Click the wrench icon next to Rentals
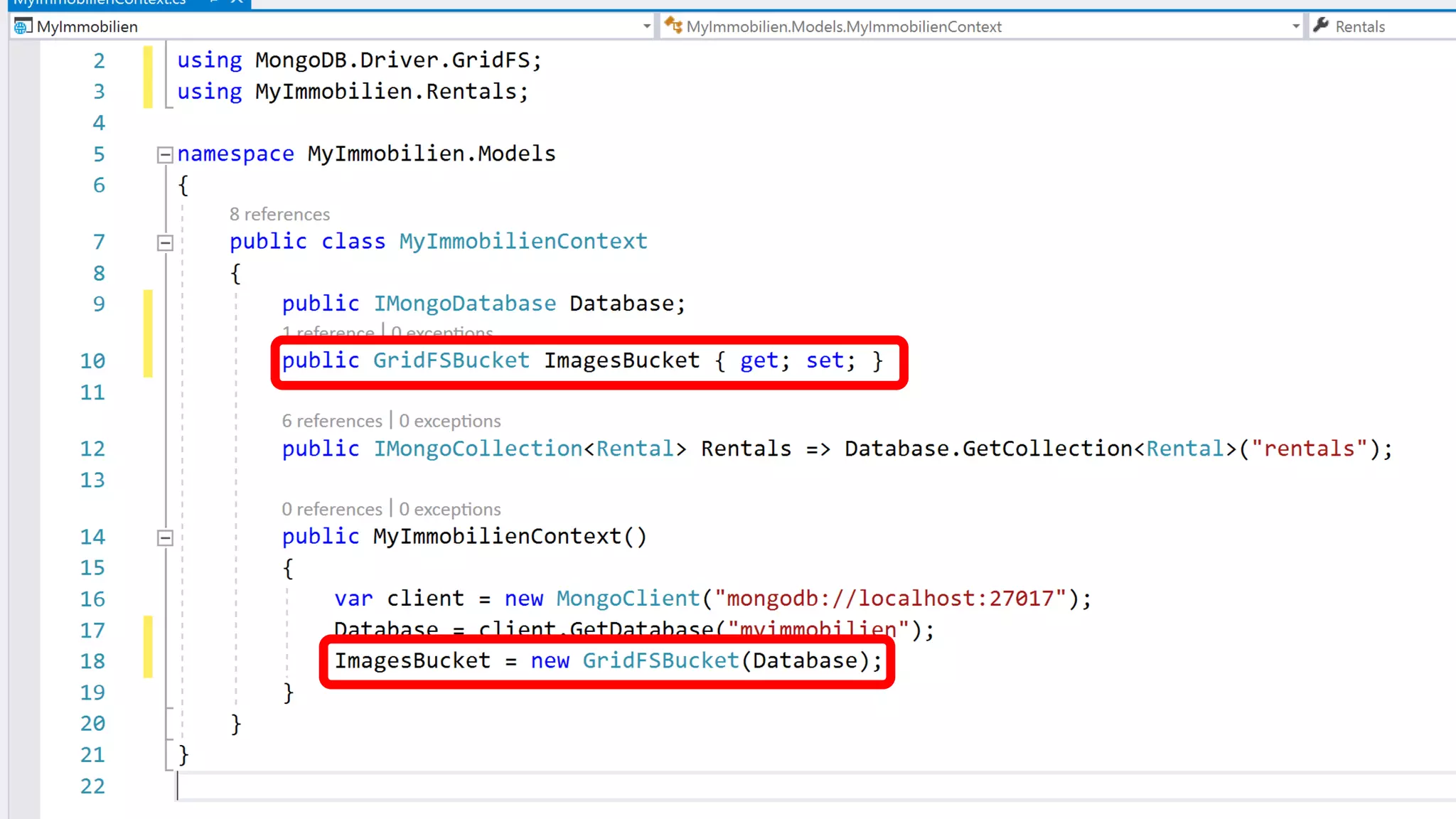The image size is (1456, 819). coord(1322,26)
